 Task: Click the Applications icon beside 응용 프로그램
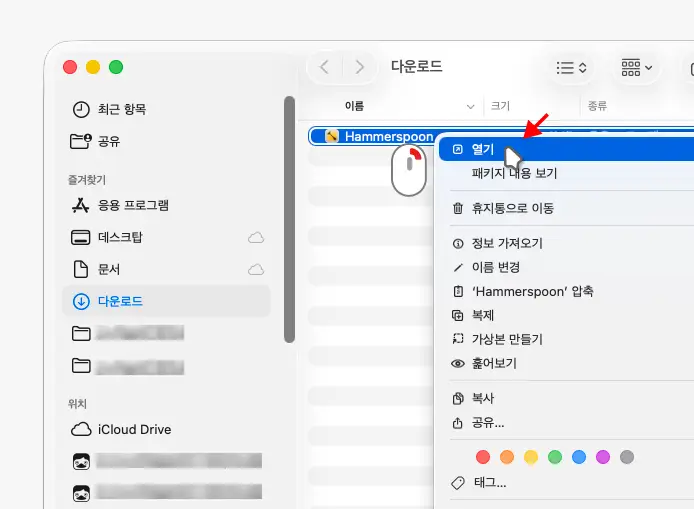click(x=81, y=205)
